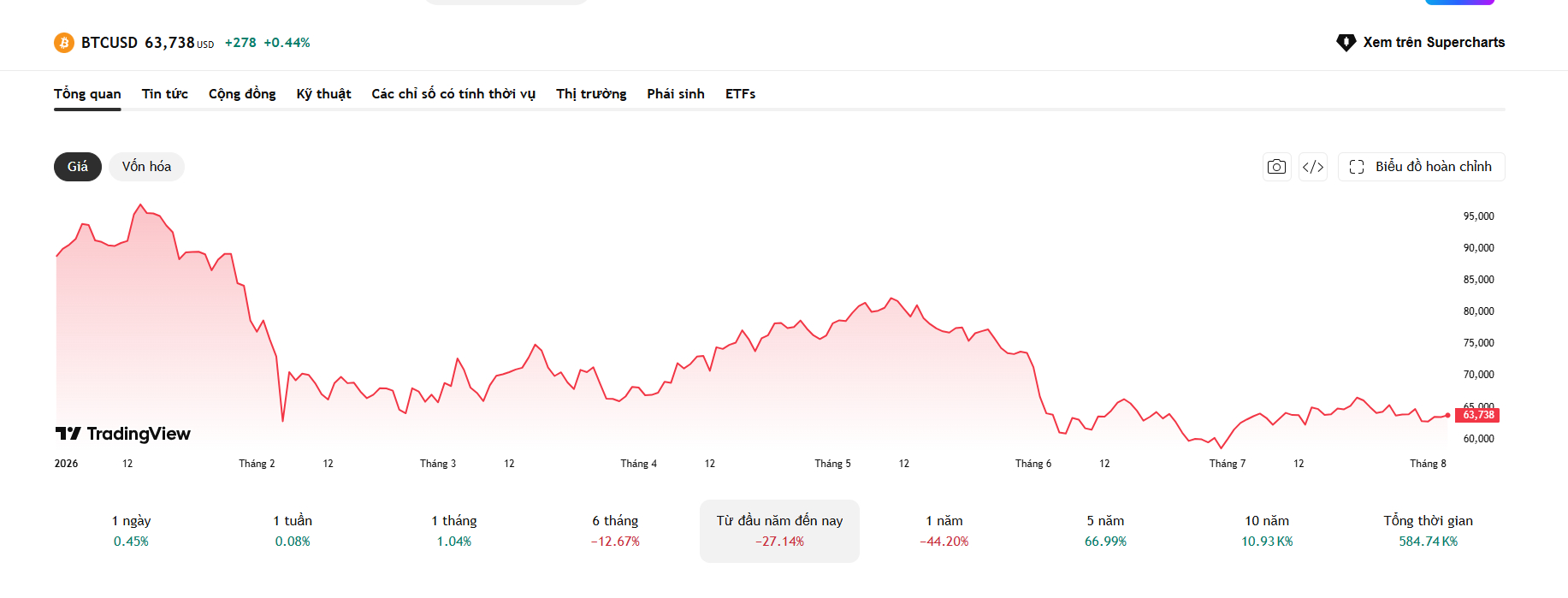Go to the ETFs tab
Screen dimensions: 1568x598
click(741, 94)
